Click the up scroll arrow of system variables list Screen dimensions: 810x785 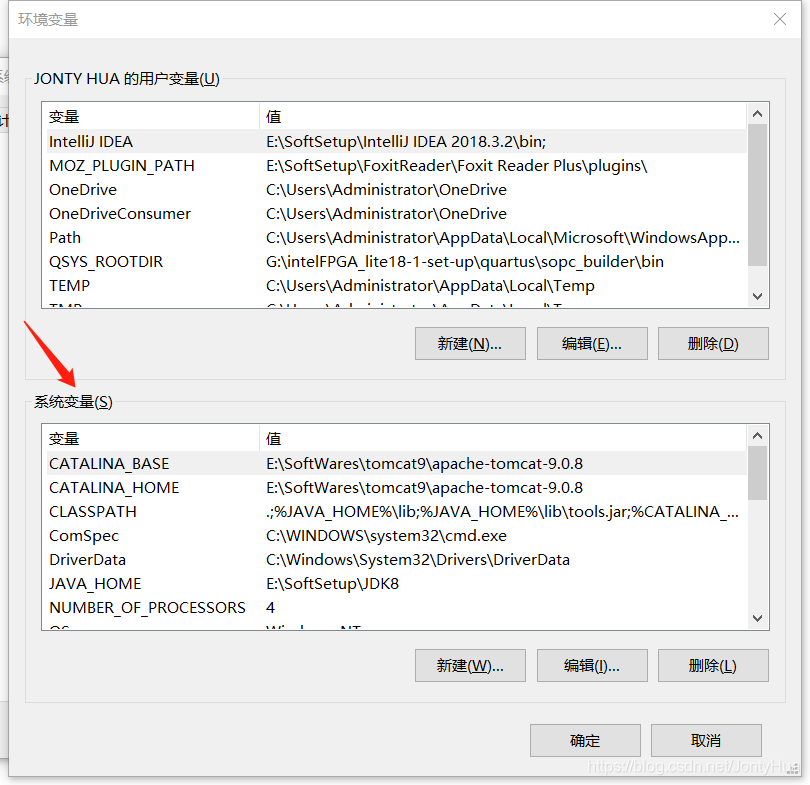tap(757, 435)
